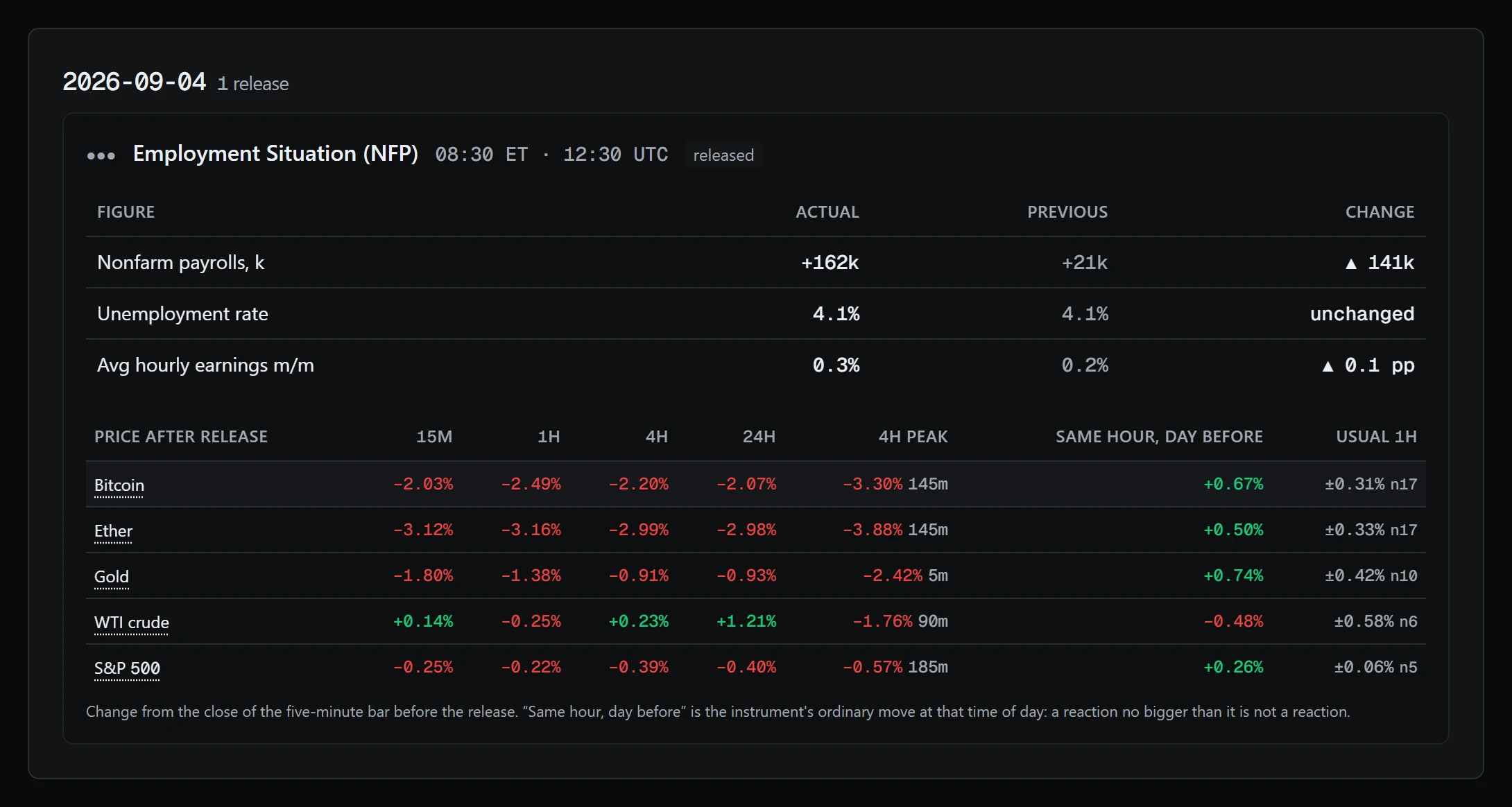Click WTI crude's 24H value +1.21%
1512x807 pixels.
tap(746, 621)
